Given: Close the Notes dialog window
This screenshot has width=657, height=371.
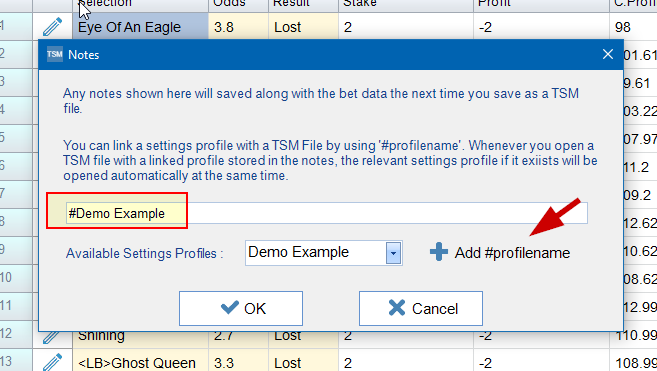Looking at the screenshot, I should pos(608,54).
